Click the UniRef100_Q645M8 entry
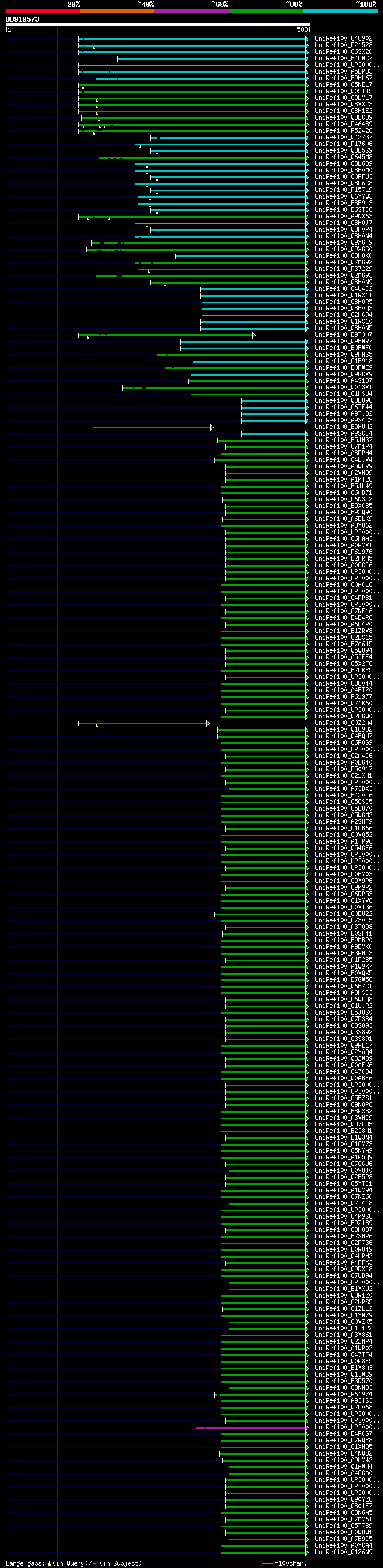This screenshot has width=383, height=1568. pos(344,158)
